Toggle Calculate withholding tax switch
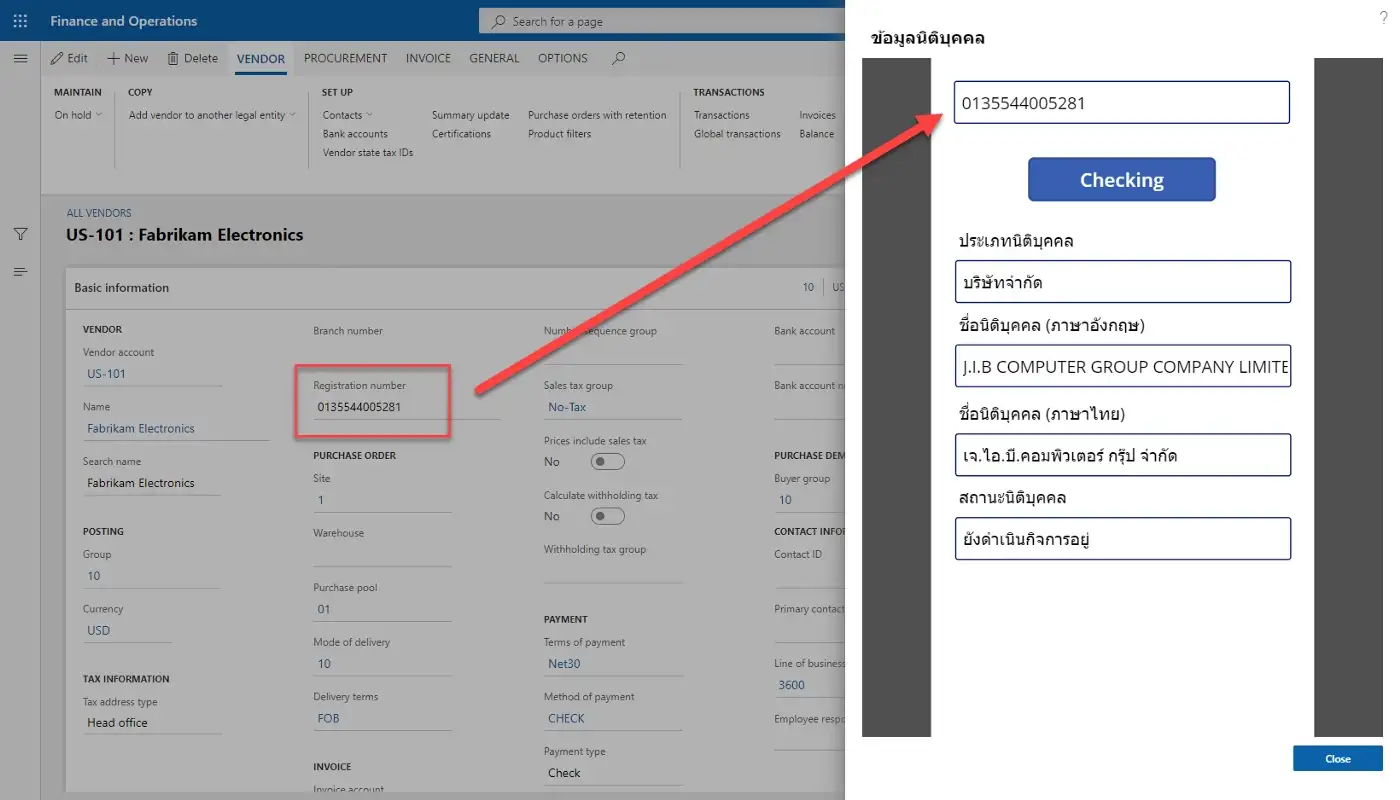Viewport: 1400px width, 800px height. [x=608, y=517]
